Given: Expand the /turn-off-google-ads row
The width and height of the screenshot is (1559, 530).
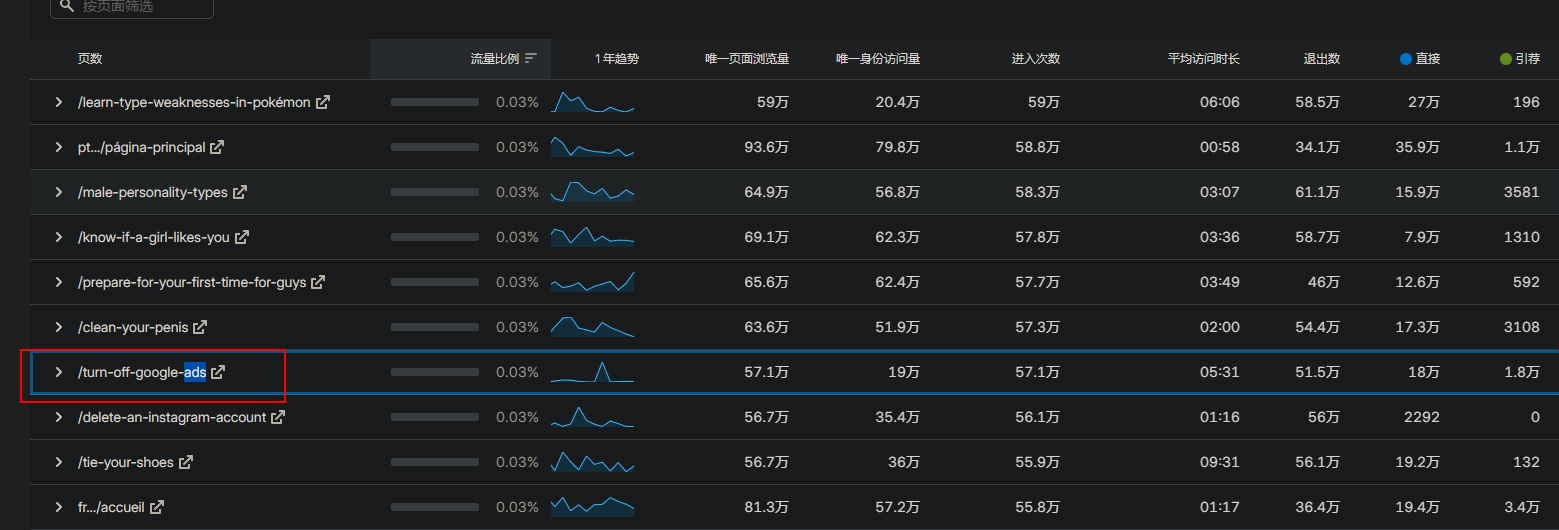Looking at the screenshot, I should click(x=59, y=372).
